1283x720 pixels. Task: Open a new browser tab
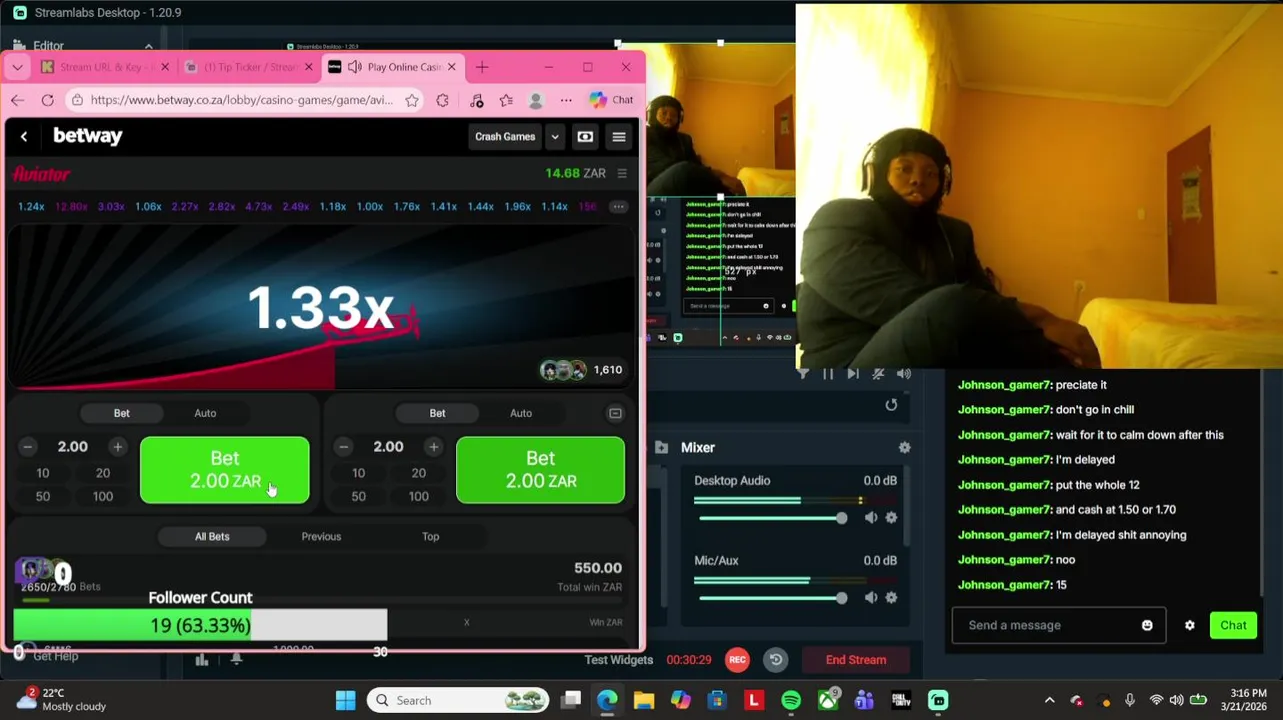pyautogui.click(x=482, y=67)
